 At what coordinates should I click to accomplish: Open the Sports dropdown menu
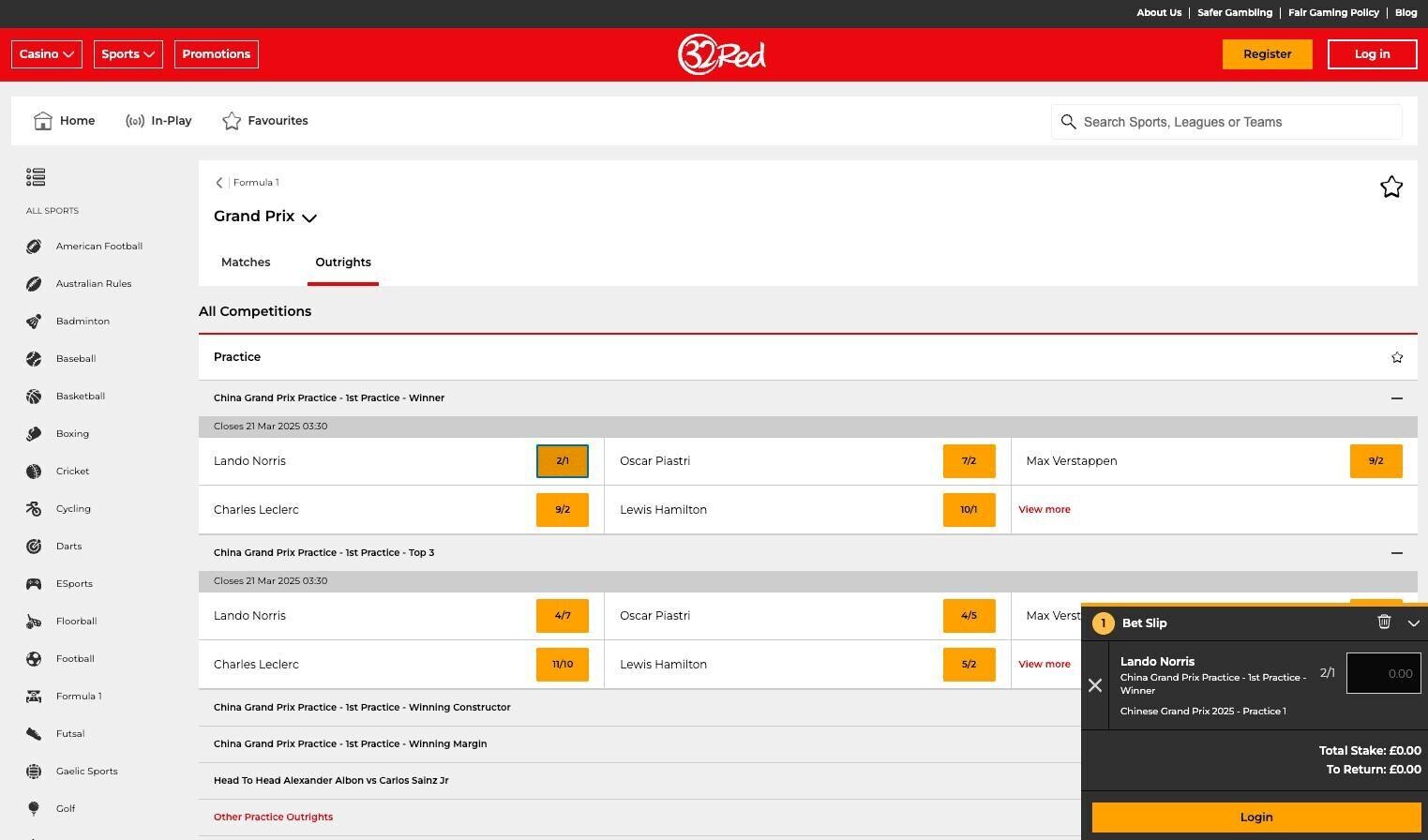[128, 54]
